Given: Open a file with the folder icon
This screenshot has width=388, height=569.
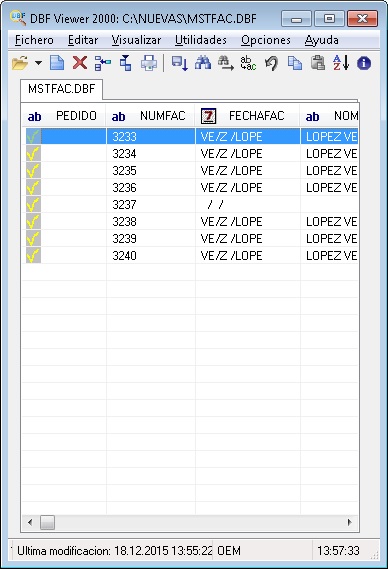Looking at the screenshot, I should 20,63.
